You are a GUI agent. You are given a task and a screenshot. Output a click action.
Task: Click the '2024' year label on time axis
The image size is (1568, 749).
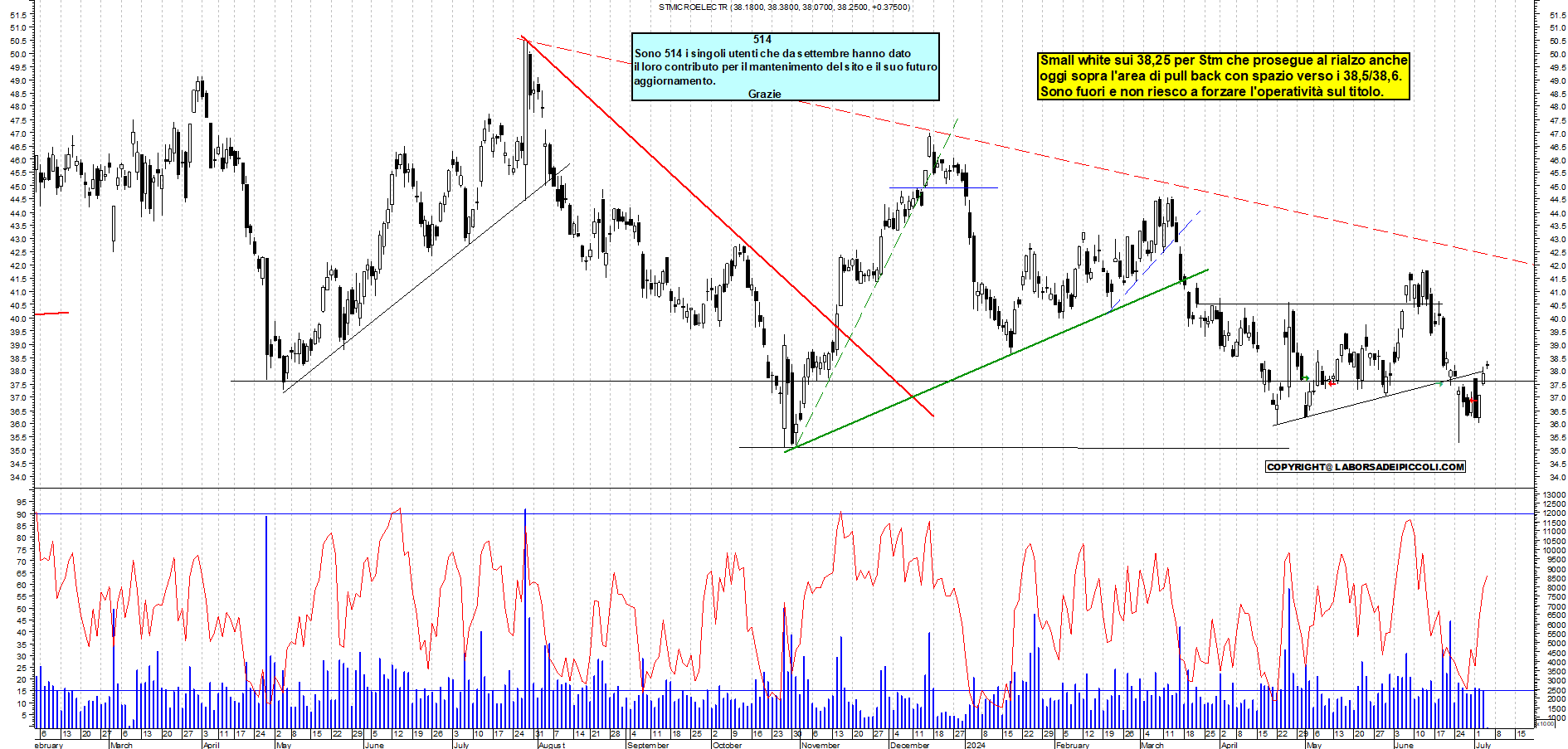point(976,745)
